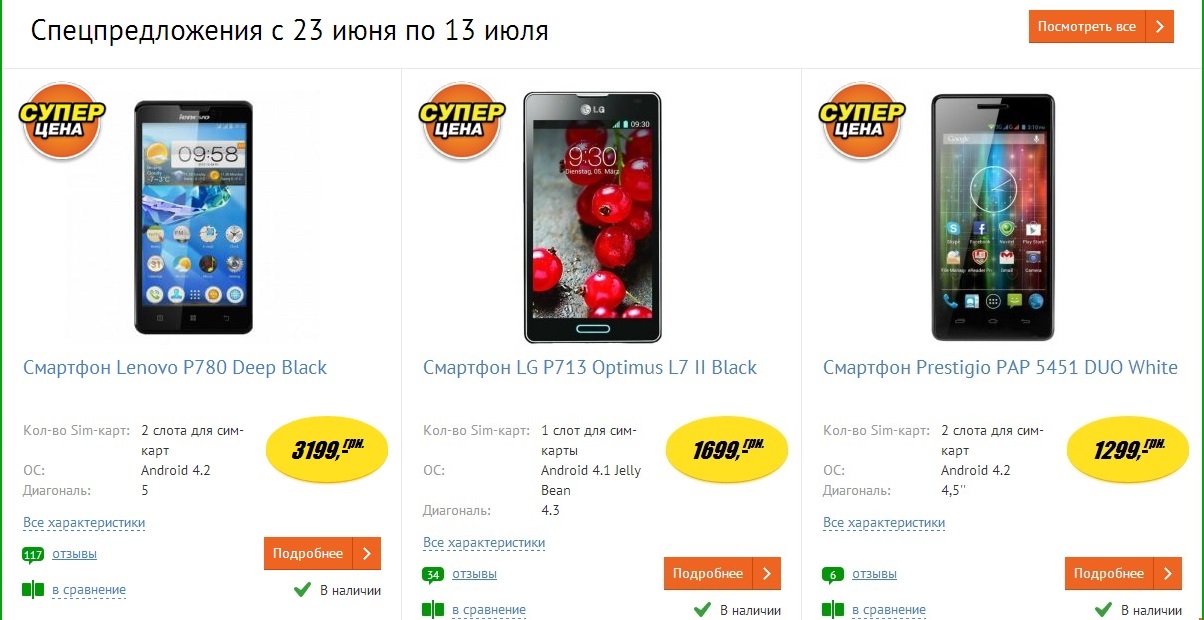The image size is (1204, 620).
Task: Open 'Смартфон Prestigio PAP 5451 DUO White' link
Action: click(1000, 368)
